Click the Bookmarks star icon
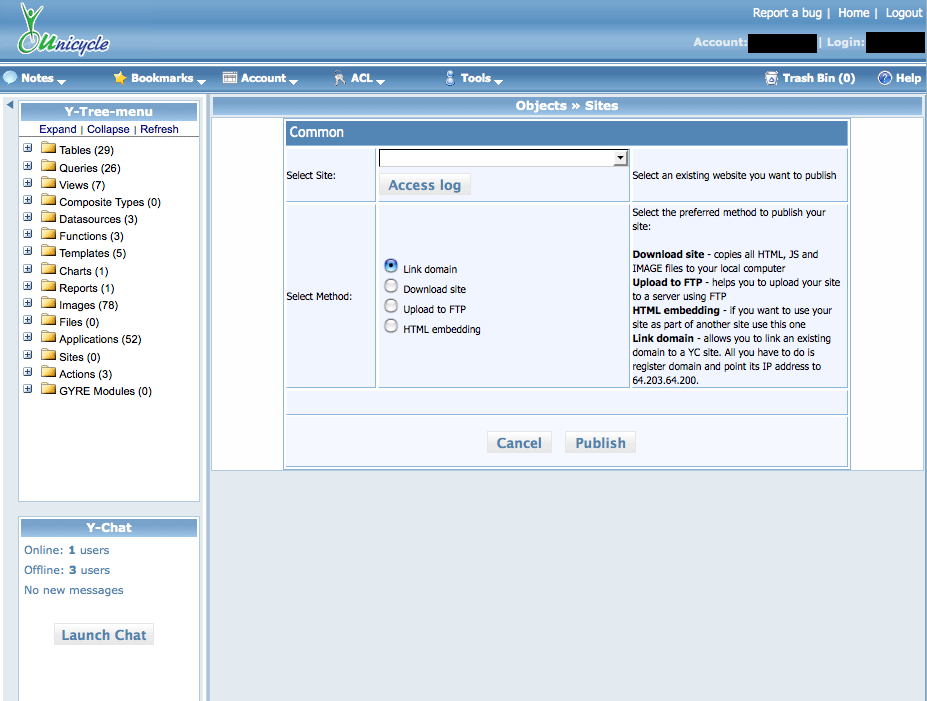Viewport: 927px width, 701px height. click(x=120, y=78)
